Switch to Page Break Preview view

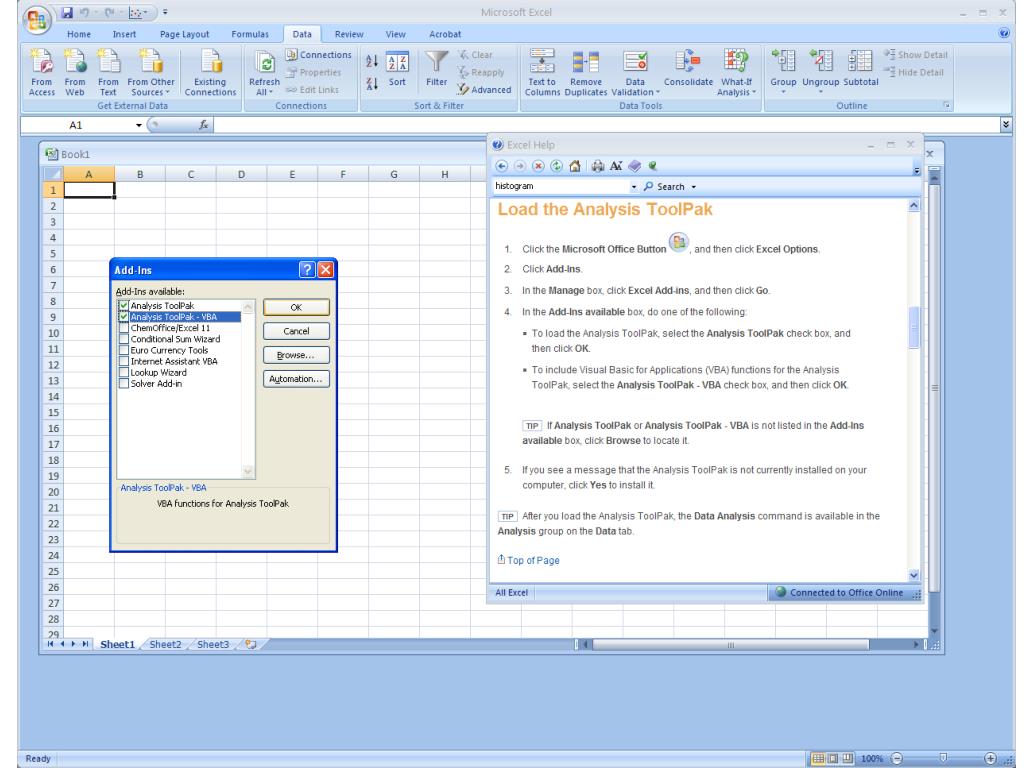coord(847,758)
